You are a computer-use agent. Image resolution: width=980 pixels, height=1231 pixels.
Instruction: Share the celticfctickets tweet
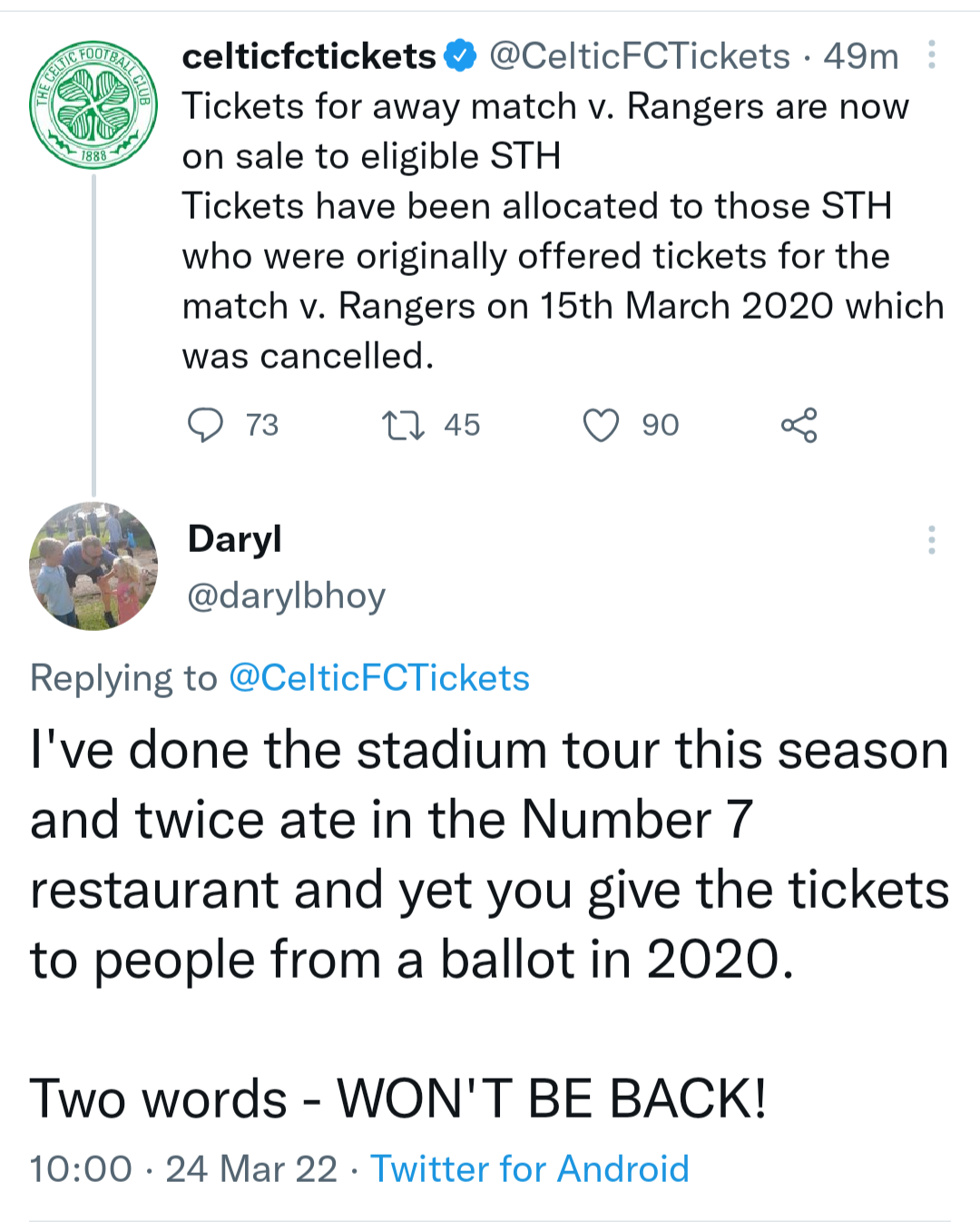click(799, 425)
